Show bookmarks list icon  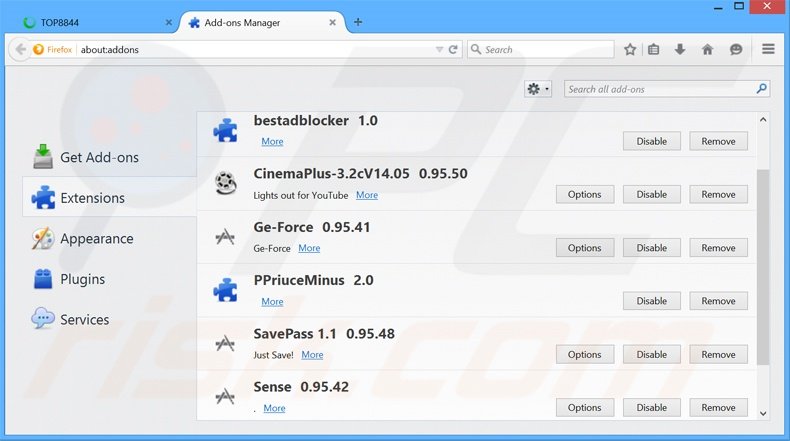click(653, 49)
